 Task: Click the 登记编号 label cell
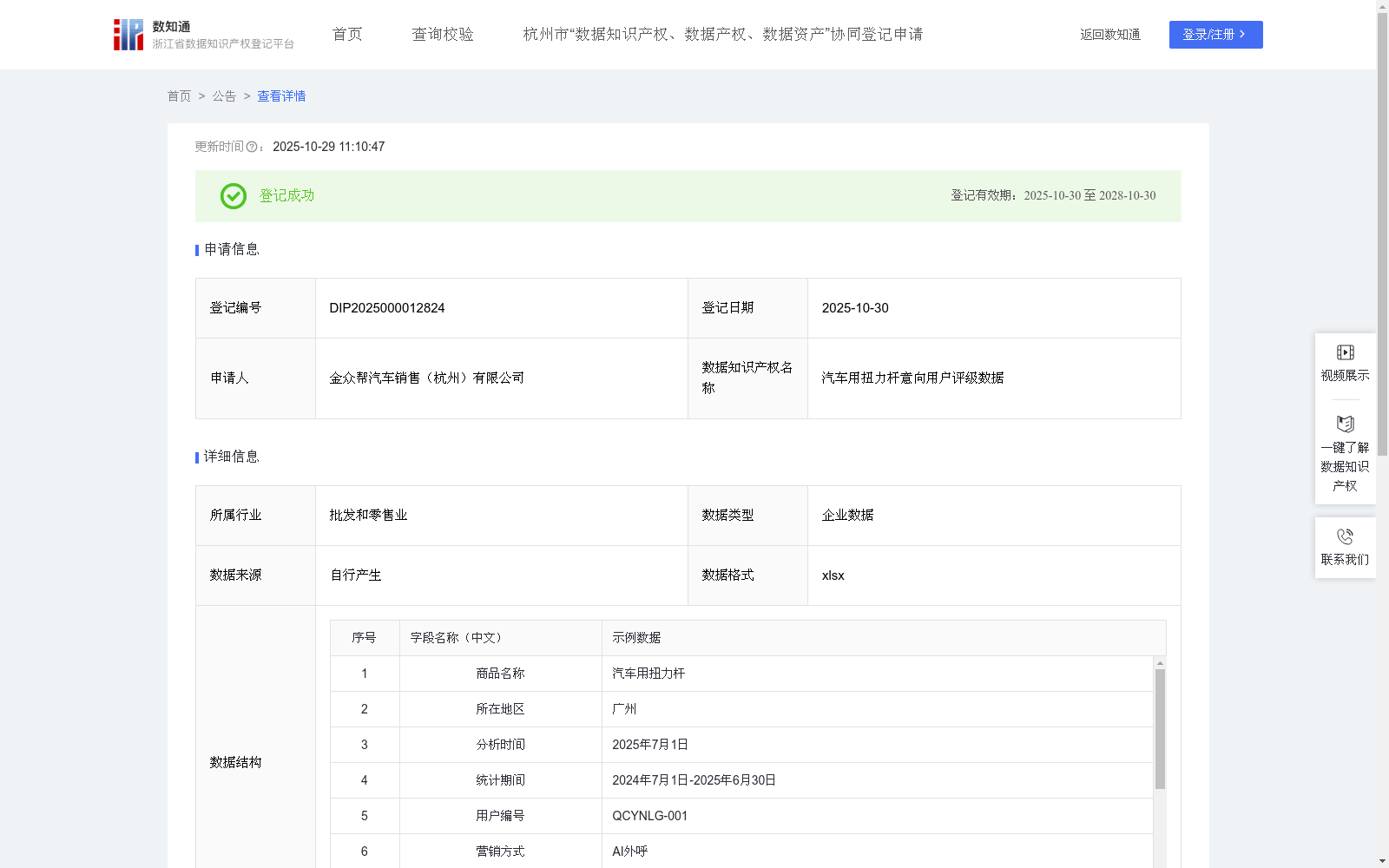pos(256,308)
